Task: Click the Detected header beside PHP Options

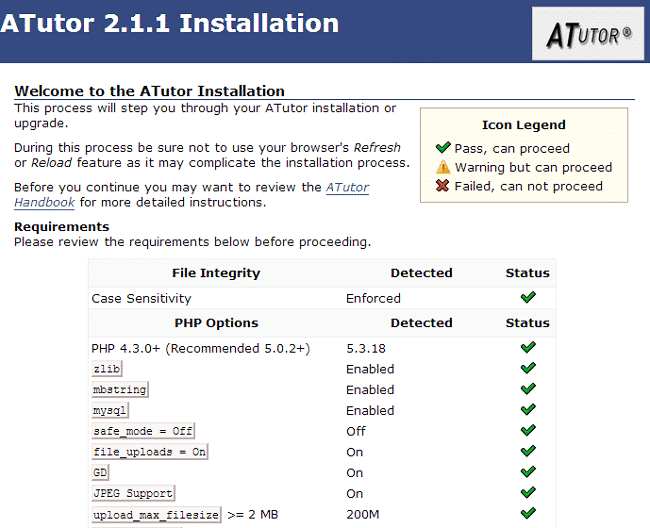Action: (421, 323)
